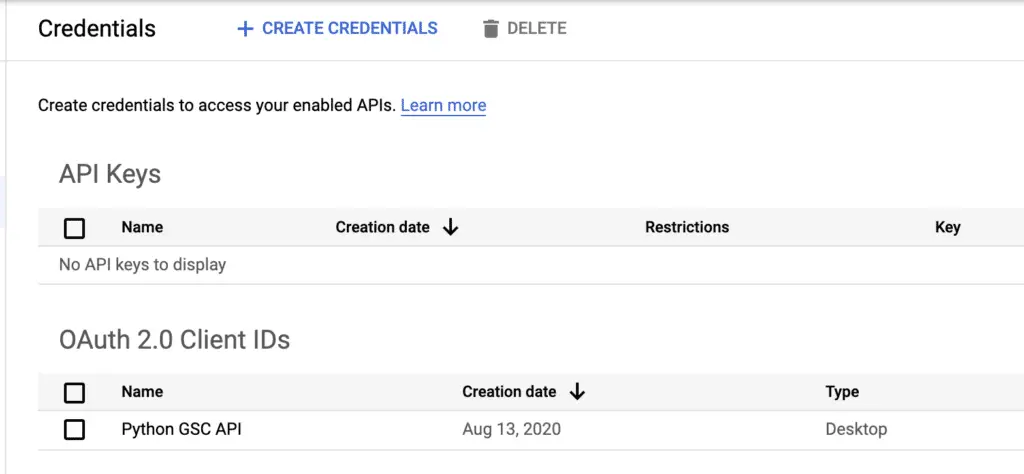Click the trash can Delete icon

tap(490, 29)
